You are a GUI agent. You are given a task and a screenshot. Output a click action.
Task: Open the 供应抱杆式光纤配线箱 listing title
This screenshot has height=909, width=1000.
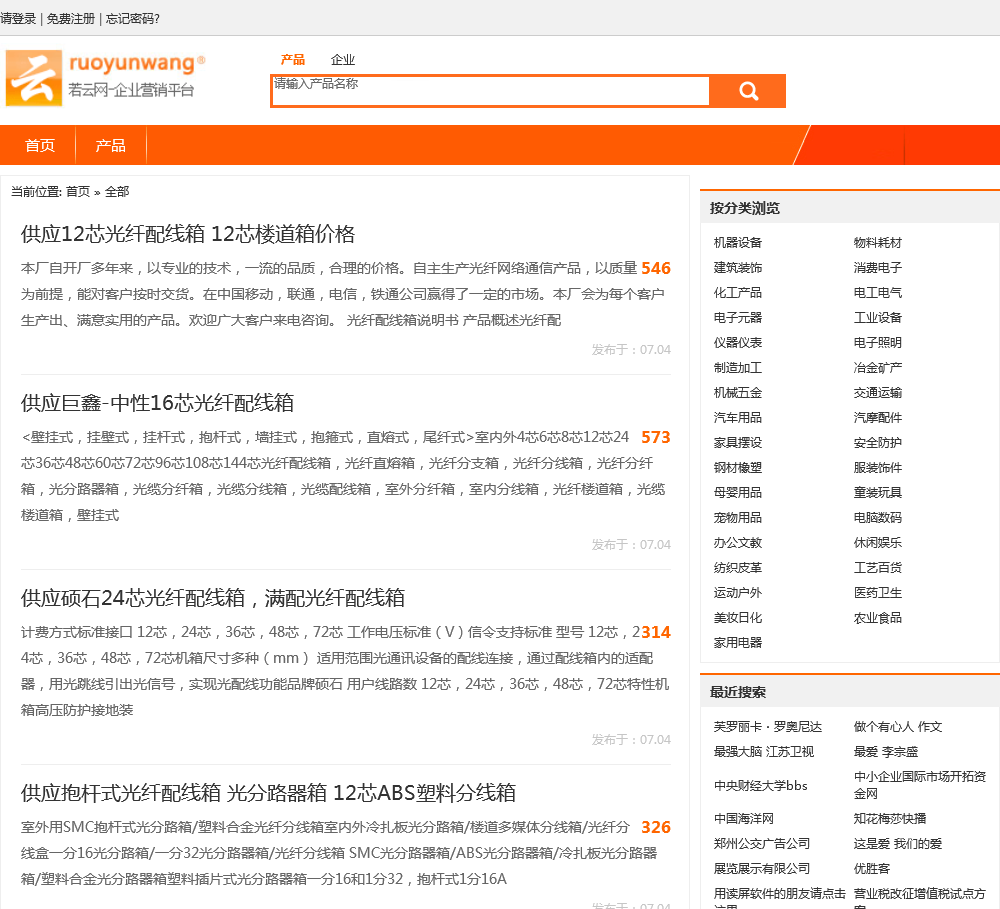click(268, 793)
